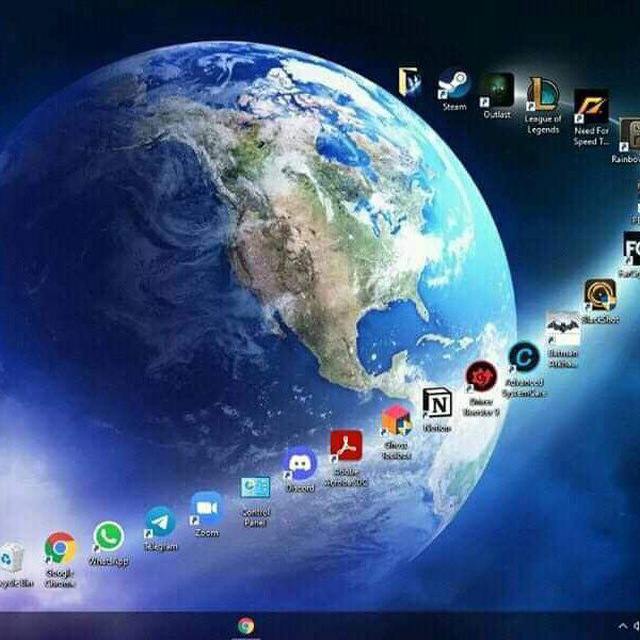Click the "Telegram" label text
The image size is (640, 640).
(161, 547)
